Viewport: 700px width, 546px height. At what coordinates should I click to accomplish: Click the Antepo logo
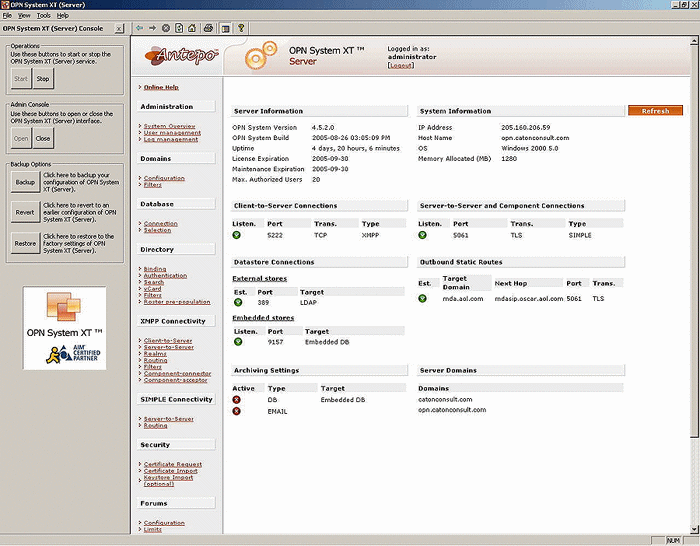tap(181, 55)
